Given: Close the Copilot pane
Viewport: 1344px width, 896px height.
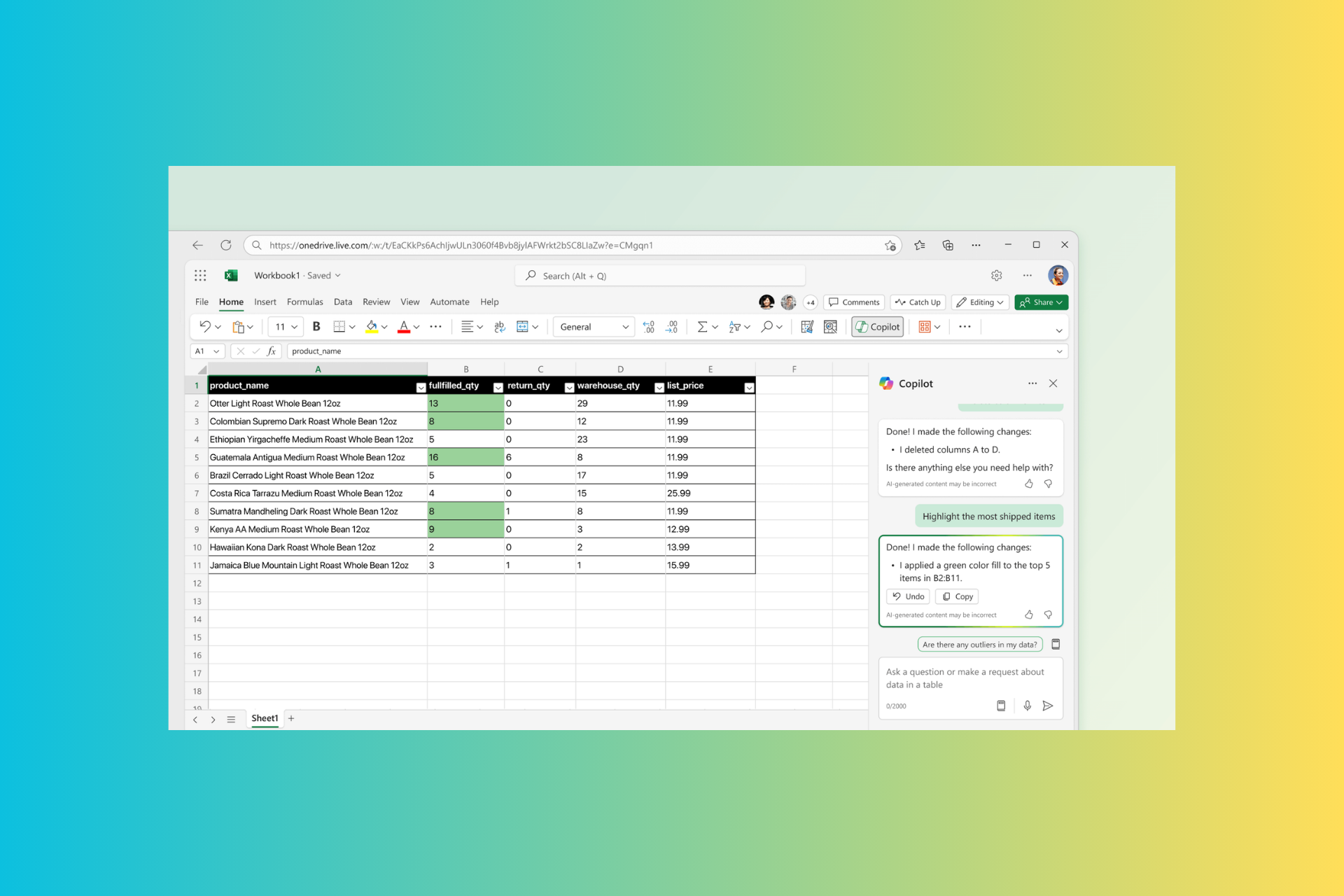Looking at the screenshot, I should click(x=1053, y=384).
